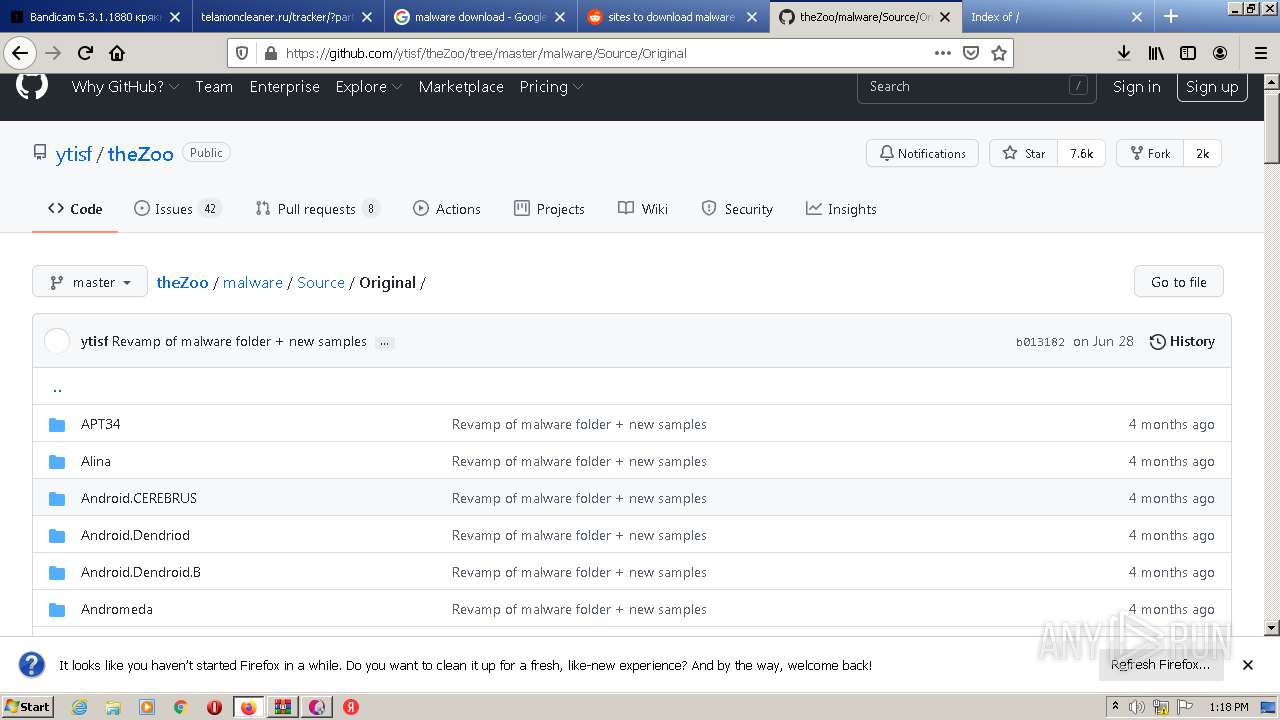Navigate to the malware breadcrumb folder

tap(253, 283)
